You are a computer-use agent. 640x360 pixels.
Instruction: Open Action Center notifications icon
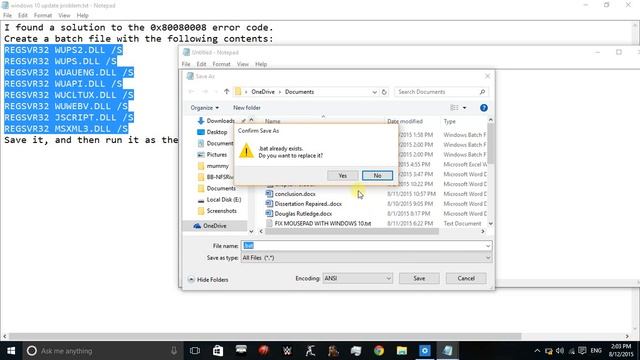(x=582, y=351)
